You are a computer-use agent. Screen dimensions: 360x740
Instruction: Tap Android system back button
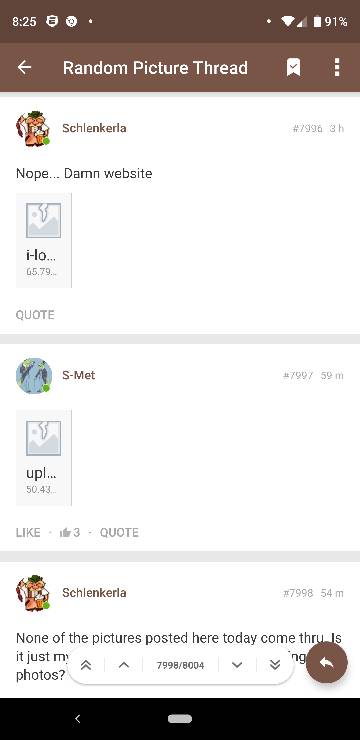pyautogui.click(x=78, y=719)
